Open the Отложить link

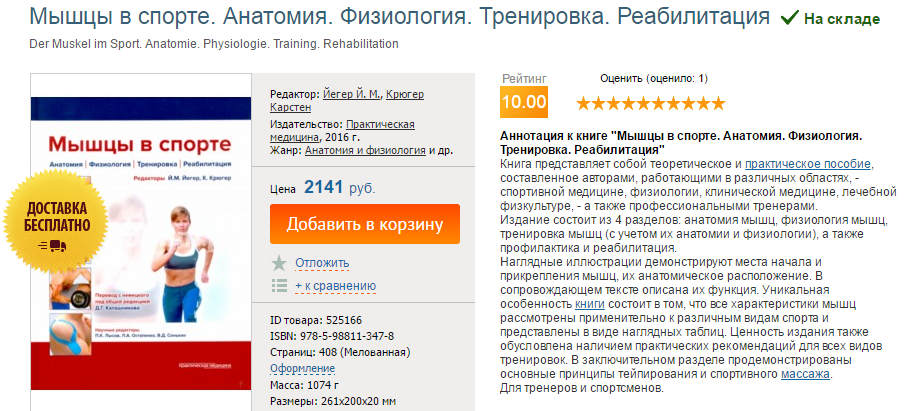[322, 262]
